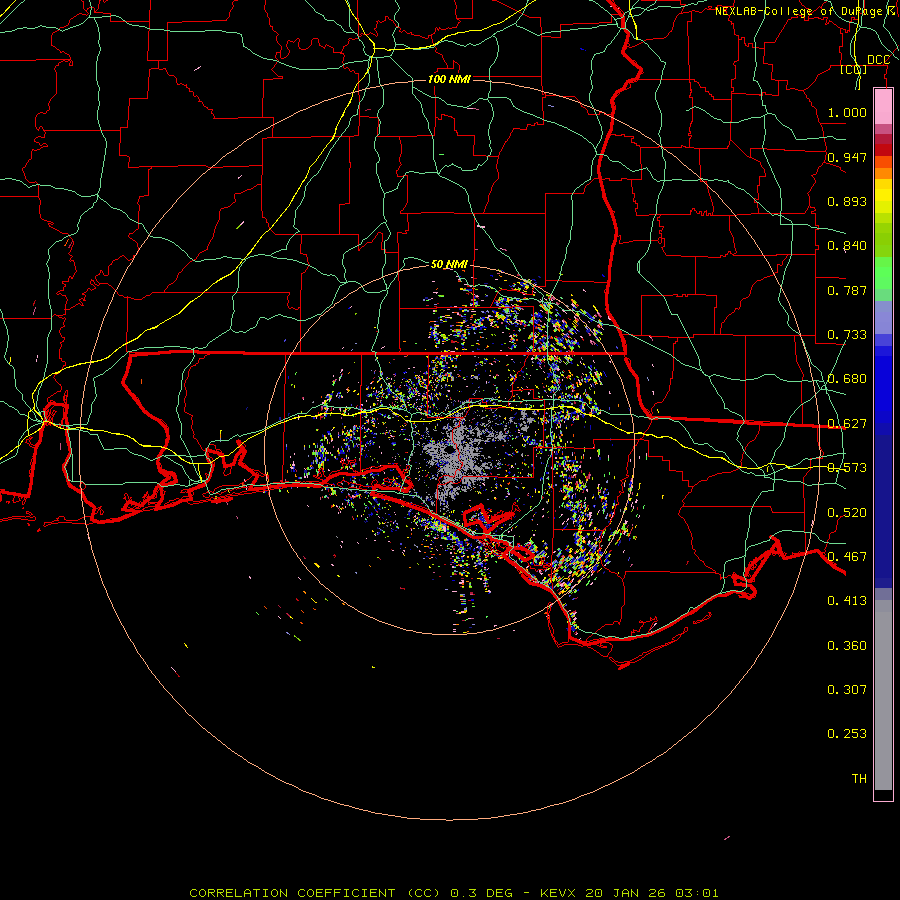This screenshot has height=900, width=900.
Task: Click the TH threshold label
Action: pyautogui.click(x=858, y=778)
